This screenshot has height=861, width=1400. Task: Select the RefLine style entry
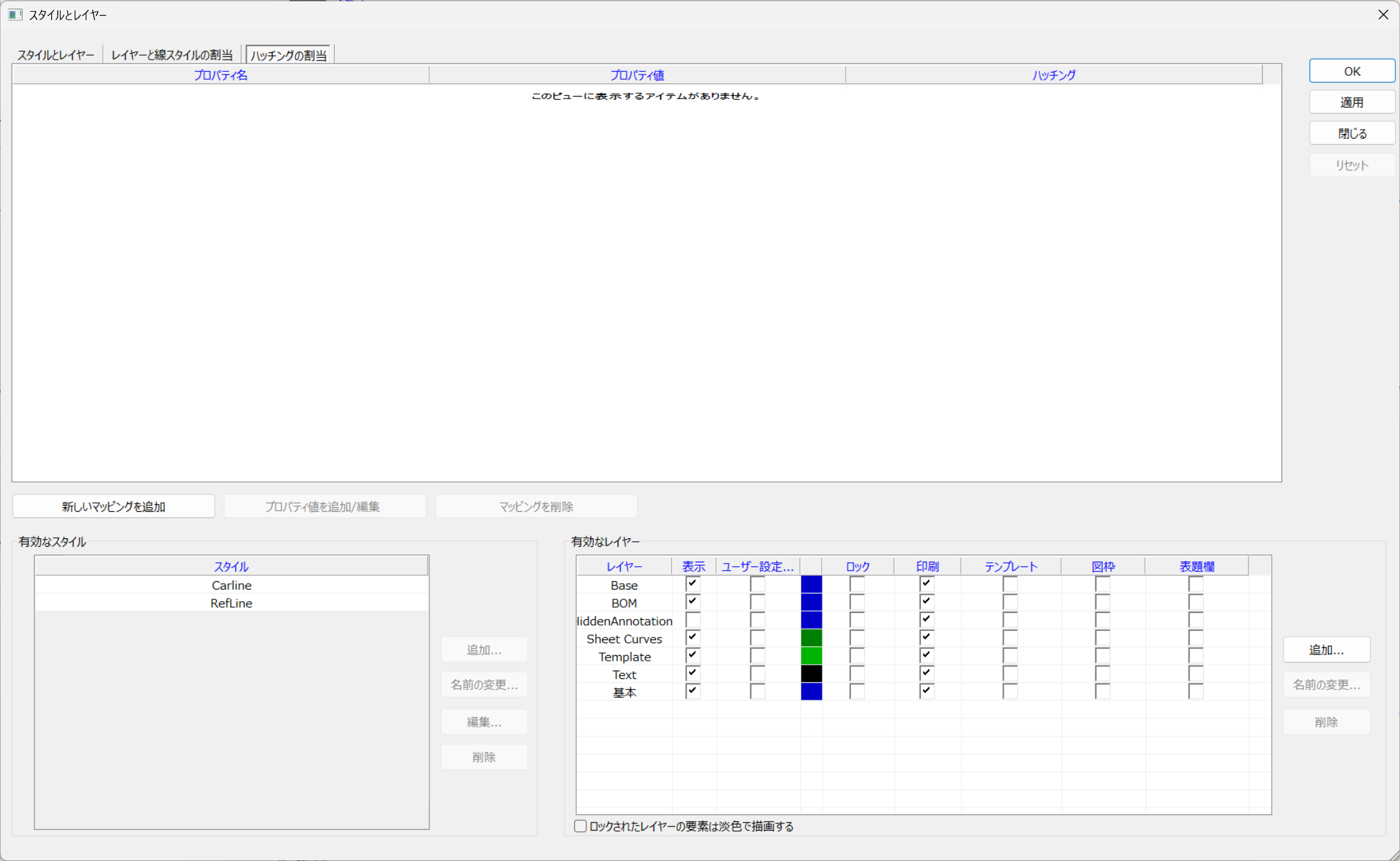tap(231, 603)
